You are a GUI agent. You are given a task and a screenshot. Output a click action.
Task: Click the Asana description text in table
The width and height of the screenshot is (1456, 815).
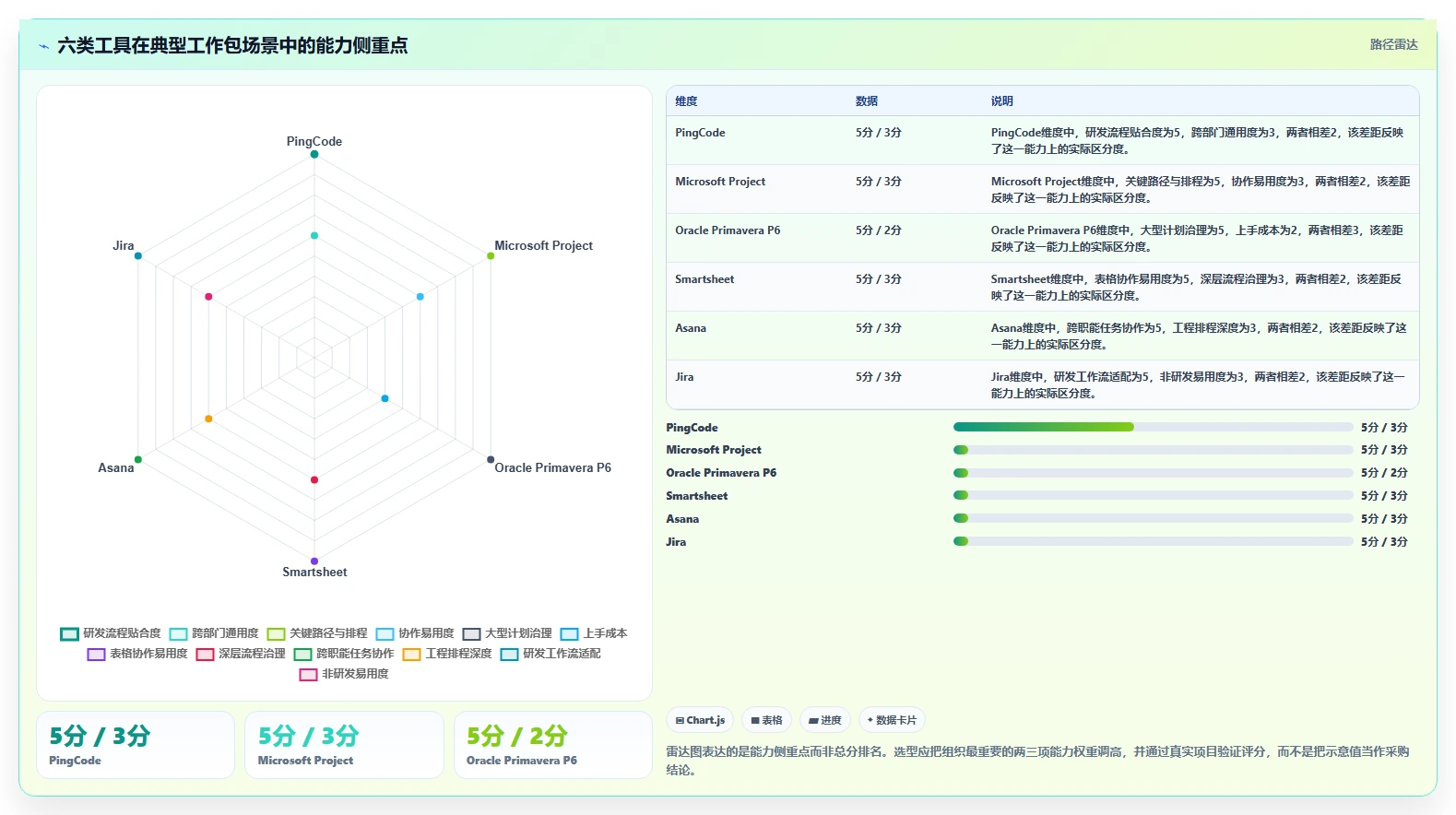point(1199,337)
